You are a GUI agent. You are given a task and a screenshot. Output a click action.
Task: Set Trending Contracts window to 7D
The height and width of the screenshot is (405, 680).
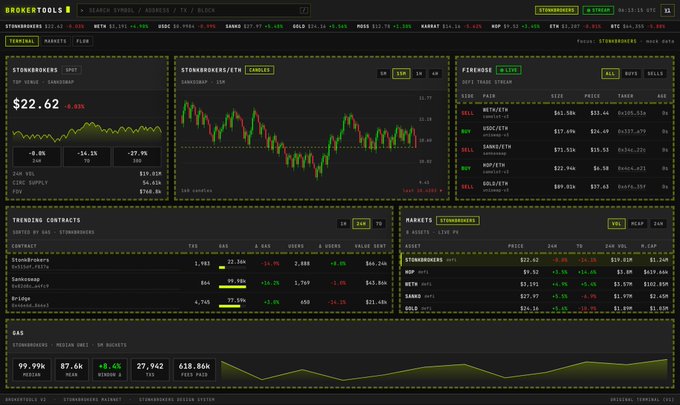coord(379,224)
